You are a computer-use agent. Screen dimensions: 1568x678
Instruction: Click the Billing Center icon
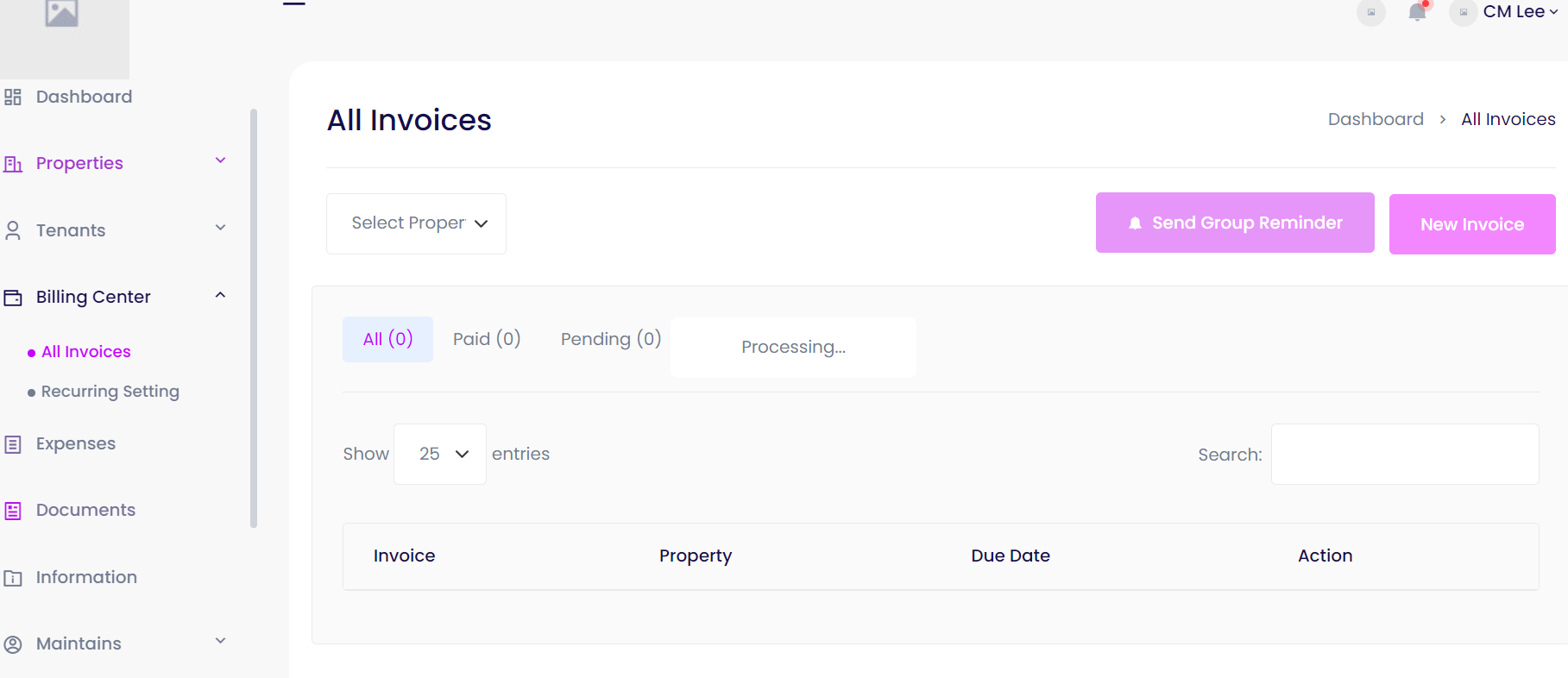tap(13, 298)
